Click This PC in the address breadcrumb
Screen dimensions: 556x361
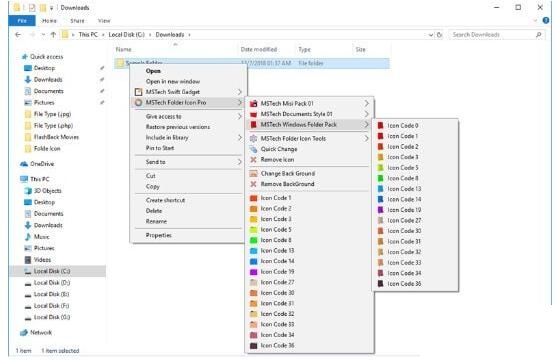88,35
